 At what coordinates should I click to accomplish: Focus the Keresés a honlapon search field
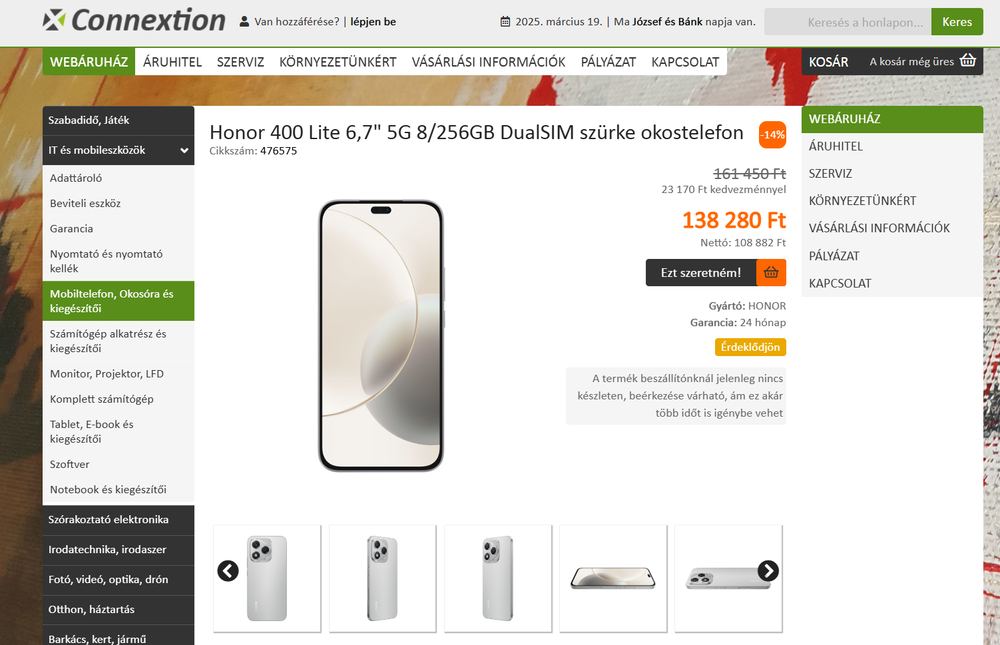pyautogui.click(x=848, y=22)
